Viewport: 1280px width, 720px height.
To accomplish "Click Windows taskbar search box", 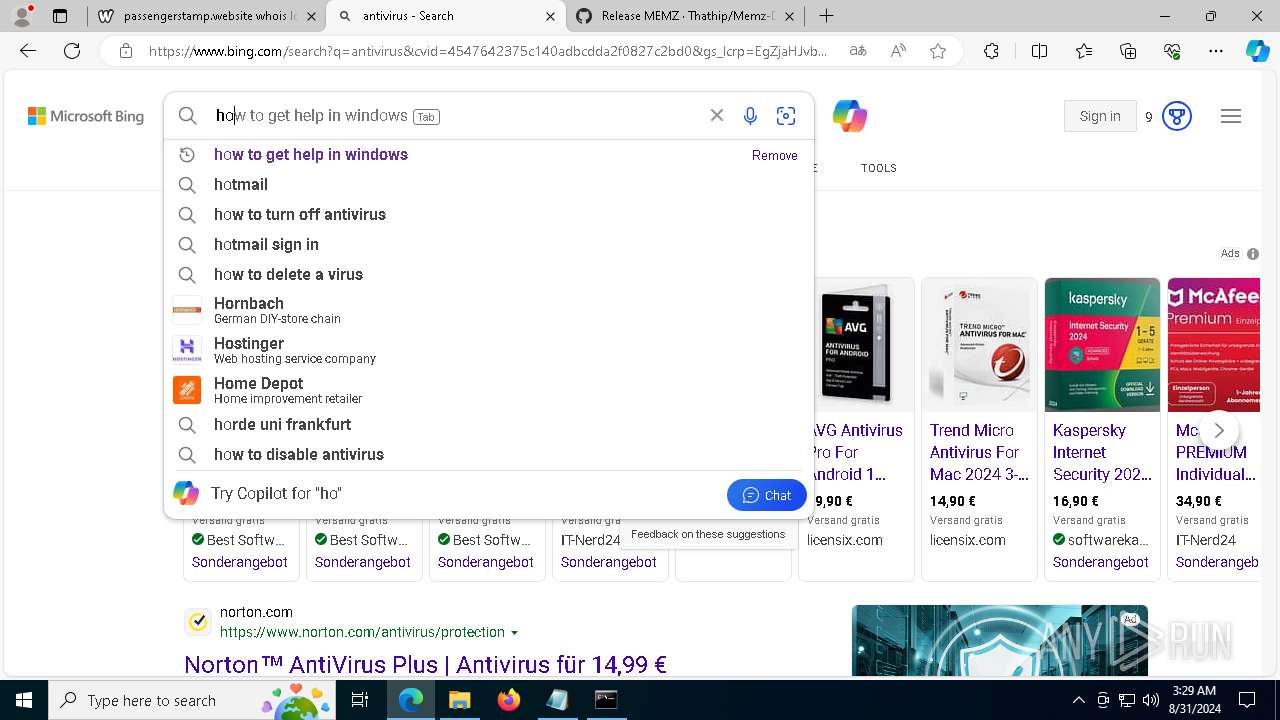I will (193, 700).
